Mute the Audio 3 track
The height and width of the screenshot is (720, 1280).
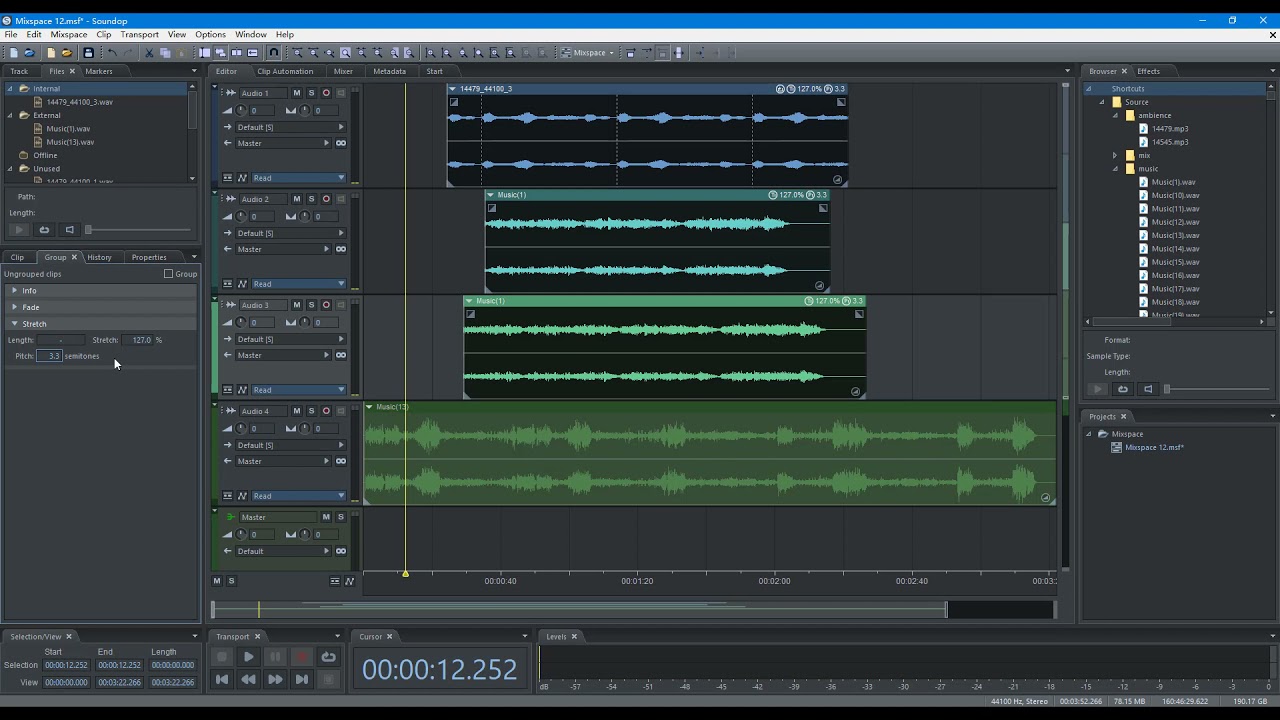pyautogui.click(x=297, y=305)
